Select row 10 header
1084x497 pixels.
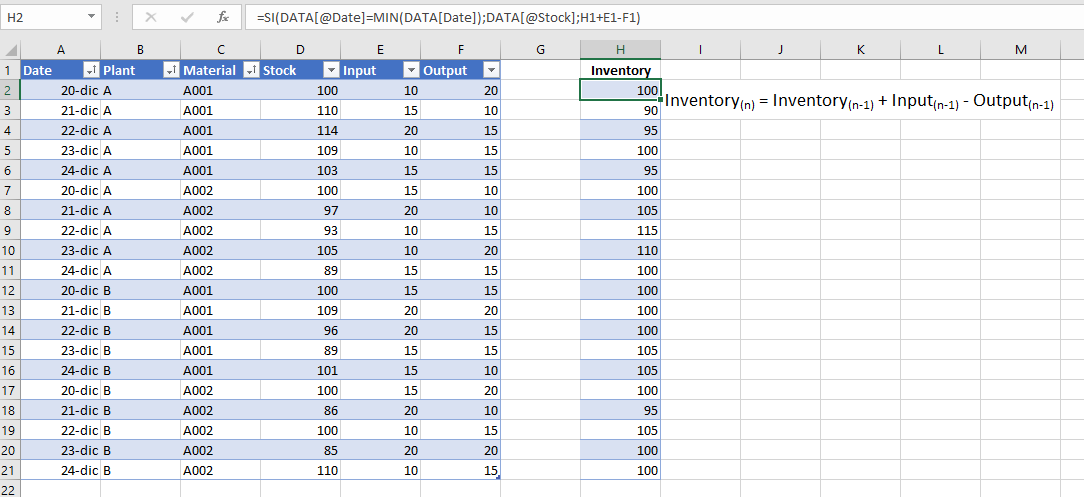(10, 250)
